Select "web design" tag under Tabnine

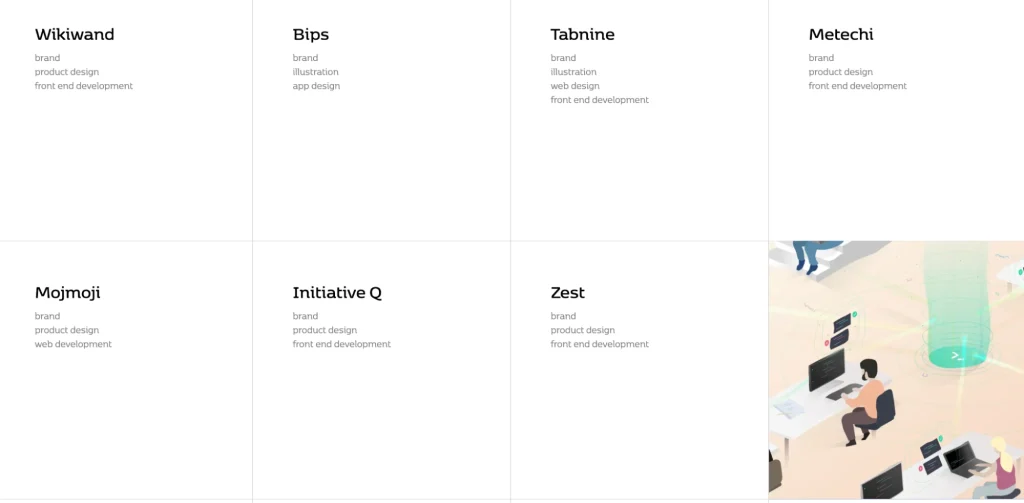coord(575,86)
